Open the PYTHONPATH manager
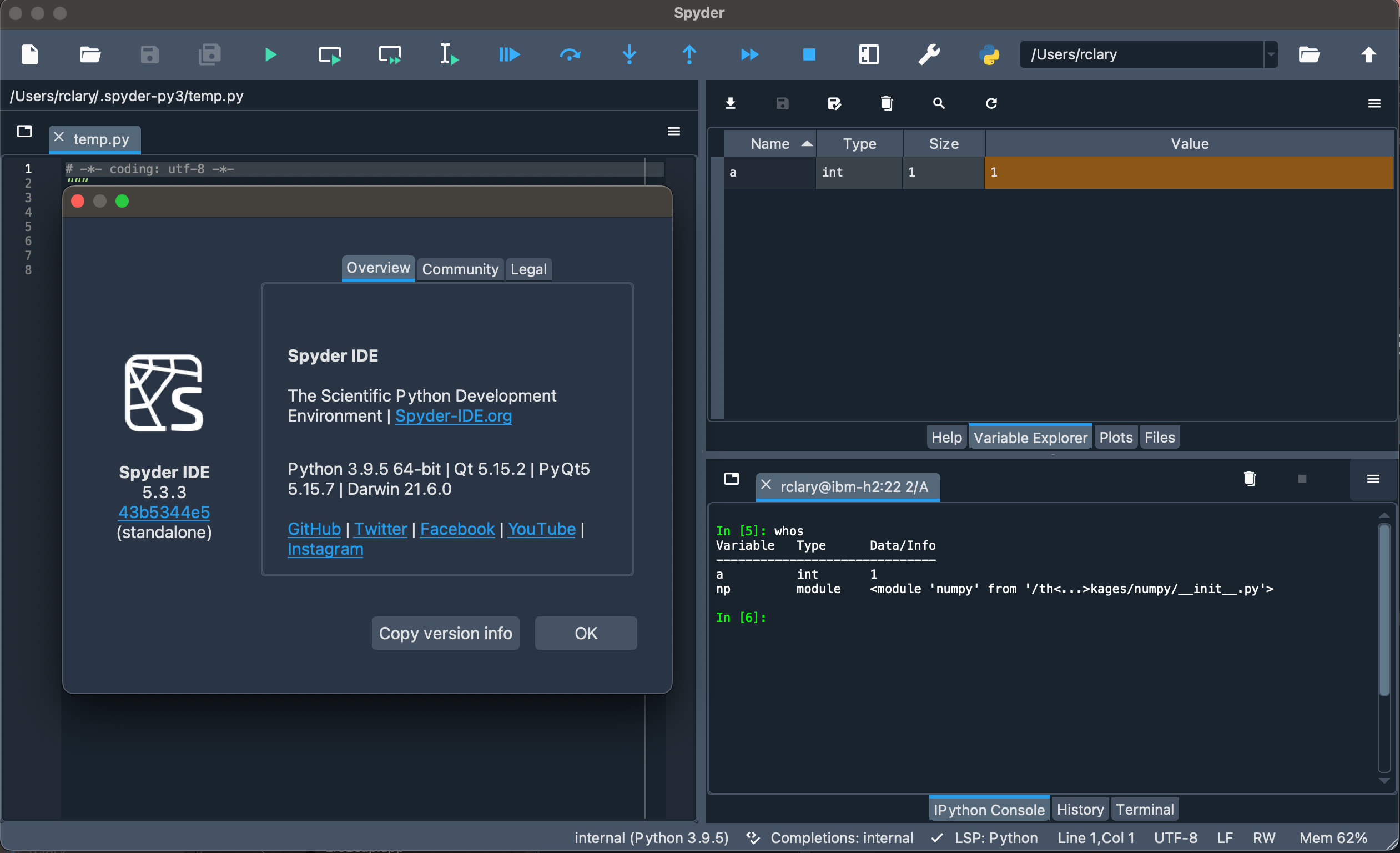Screen dimensions: 1400x853 (989, 54)
